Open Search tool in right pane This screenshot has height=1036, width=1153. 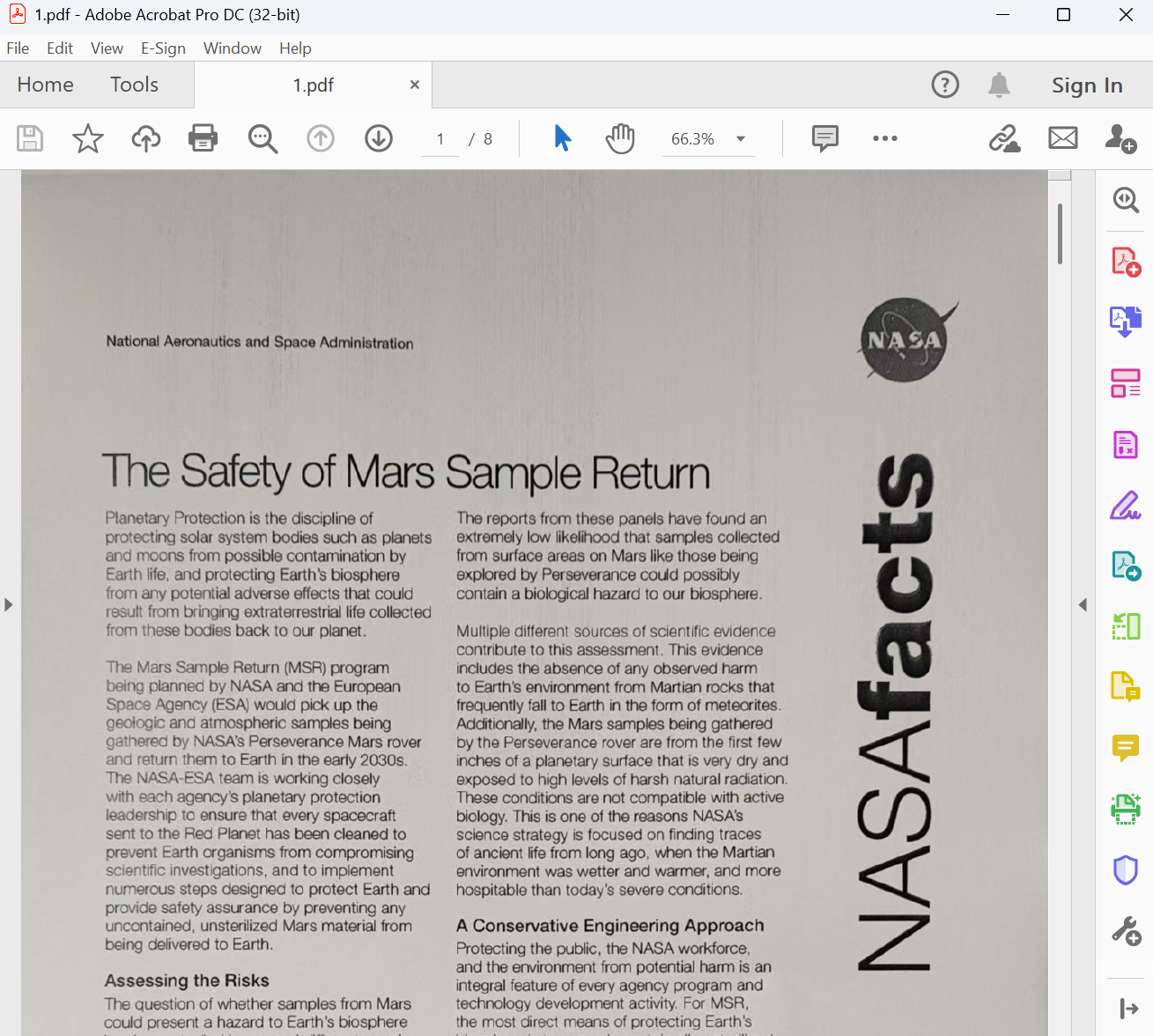coord(1126,200)
